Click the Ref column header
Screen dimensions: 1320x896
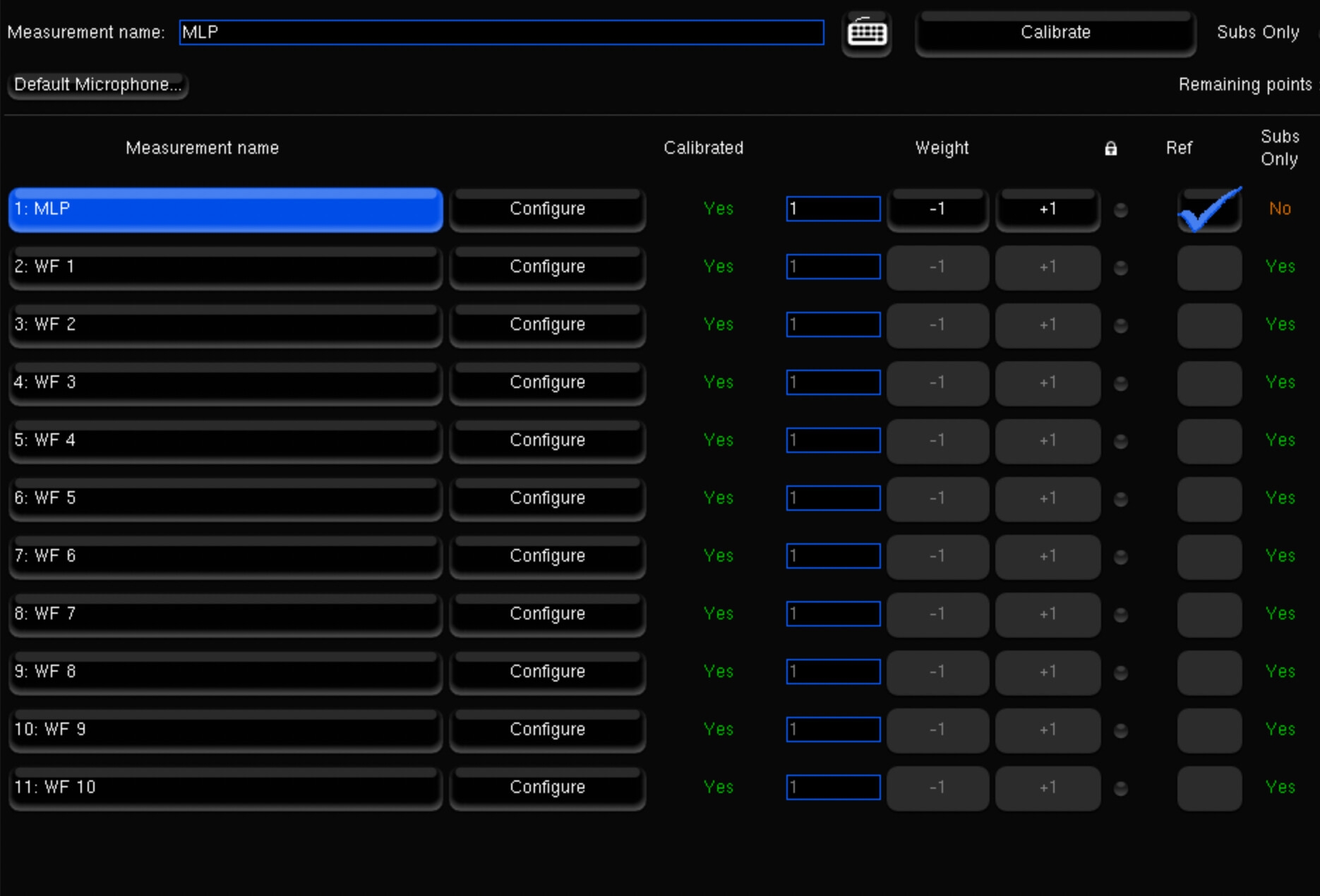coord(1179,148)
